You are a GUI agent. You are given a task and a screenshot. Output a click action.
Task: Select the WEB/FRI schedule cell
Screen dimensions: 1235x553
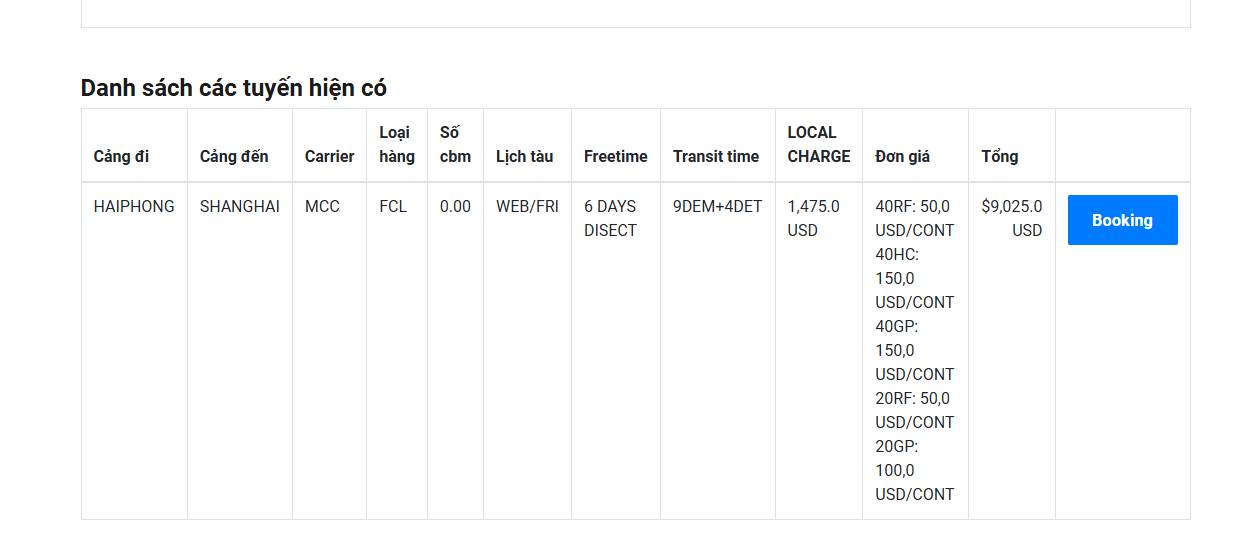click(527, 207)
